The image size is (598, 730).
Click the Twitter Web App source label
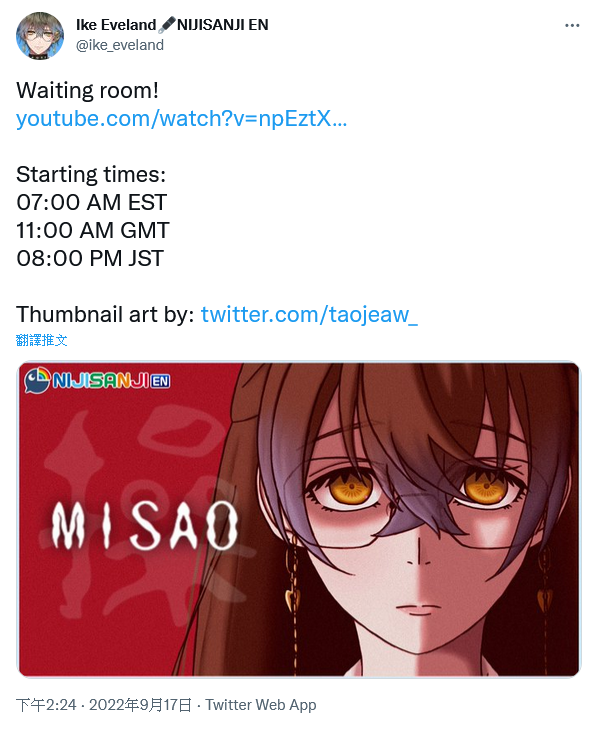(261, 705)
